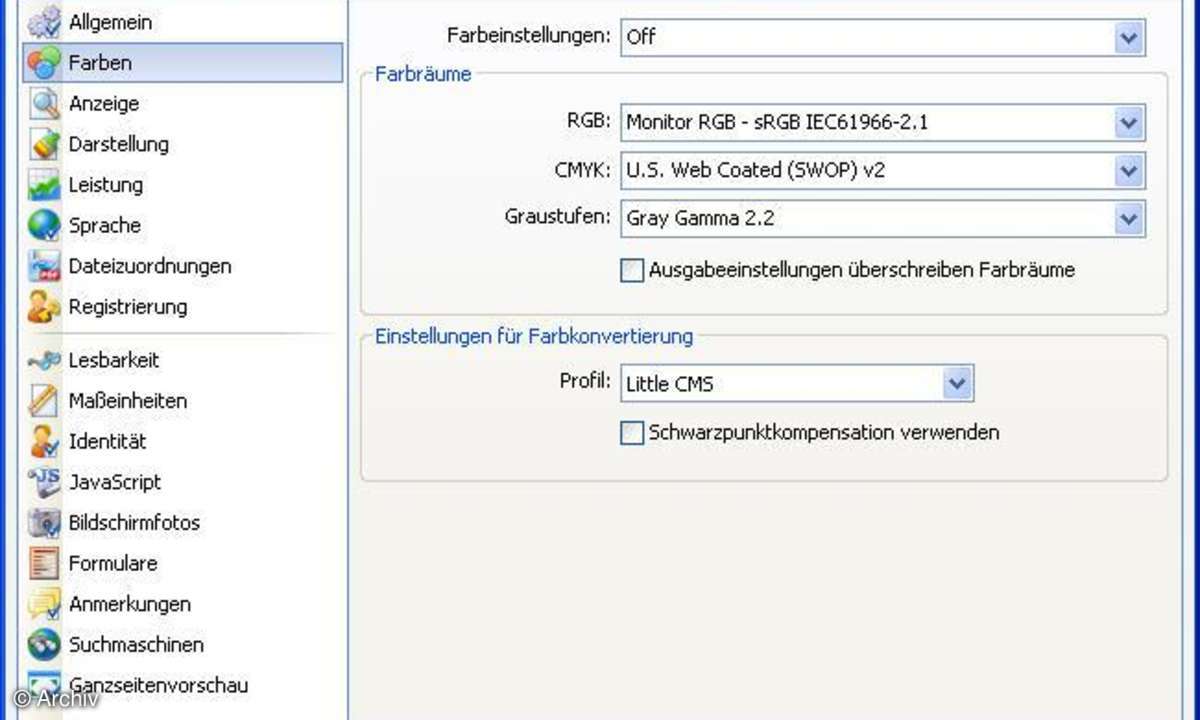This screenshot has height=720, width=1200.
Task: Click the Anzeige magnifier icon
Action: pos(44,104)
